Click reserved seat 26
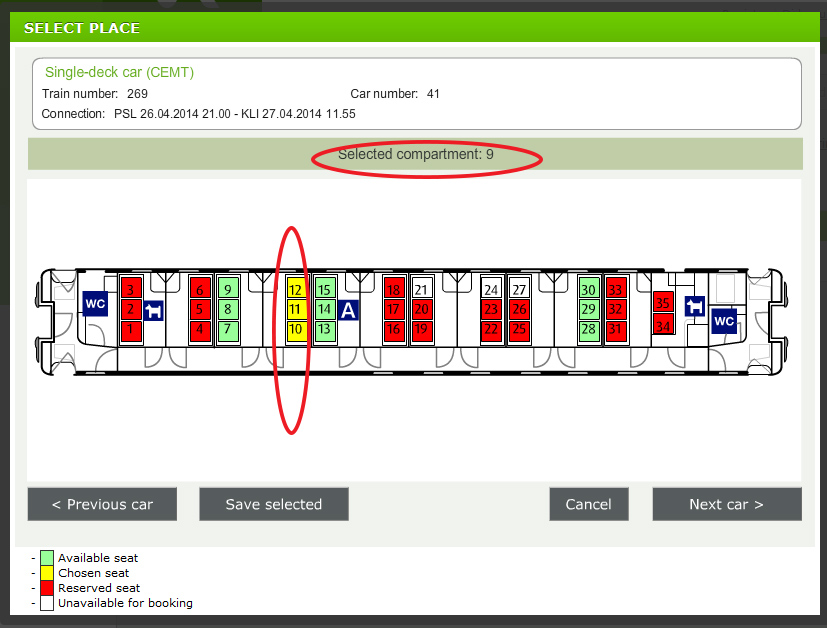The height and width of the screenshot is (628, 827). [x=520, y=310]
